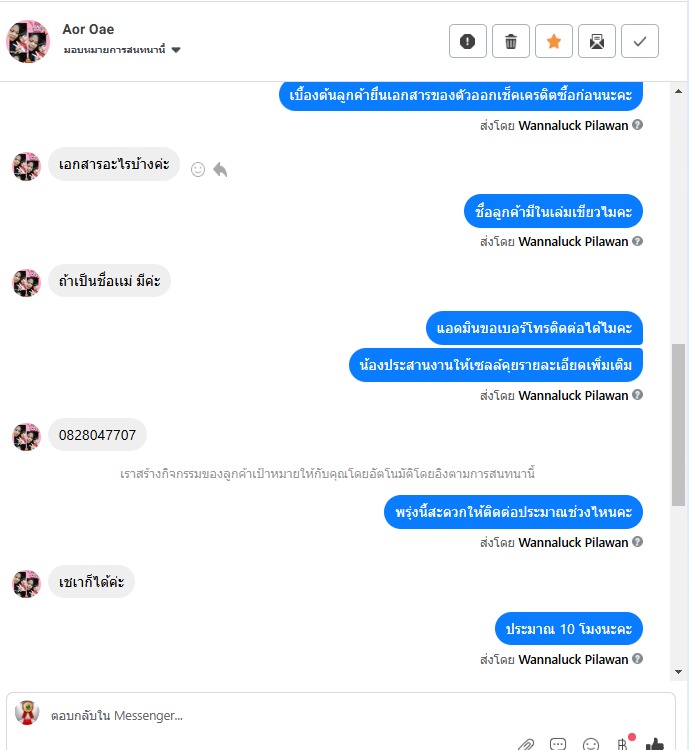
Task: Expand the assign conversation dropdown arrow
Action: 176,50
